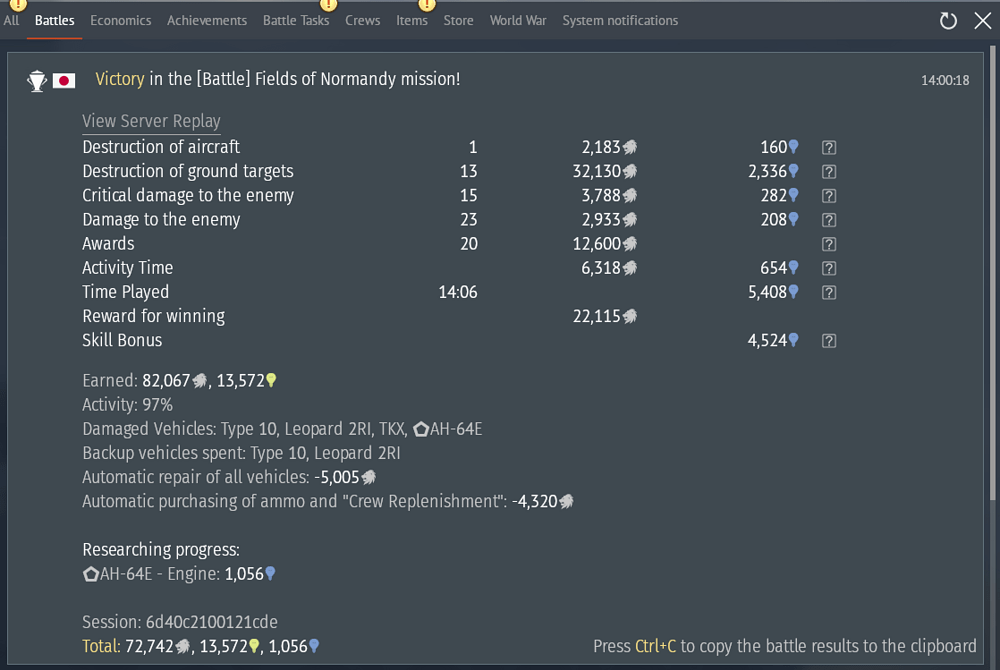Image resolution: width=1000 pixels, height=670 pixels.
Task: Click the Time Played research value 5,408
Action: pyautogui.click(x=767, y=292)
